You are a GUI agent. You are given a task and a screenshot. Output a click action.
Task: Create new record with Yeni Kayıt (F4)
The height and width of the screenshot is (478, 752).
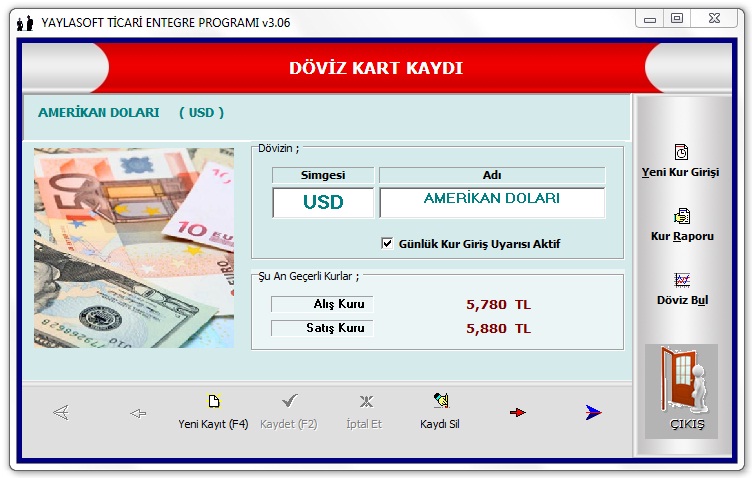point(213,412)
